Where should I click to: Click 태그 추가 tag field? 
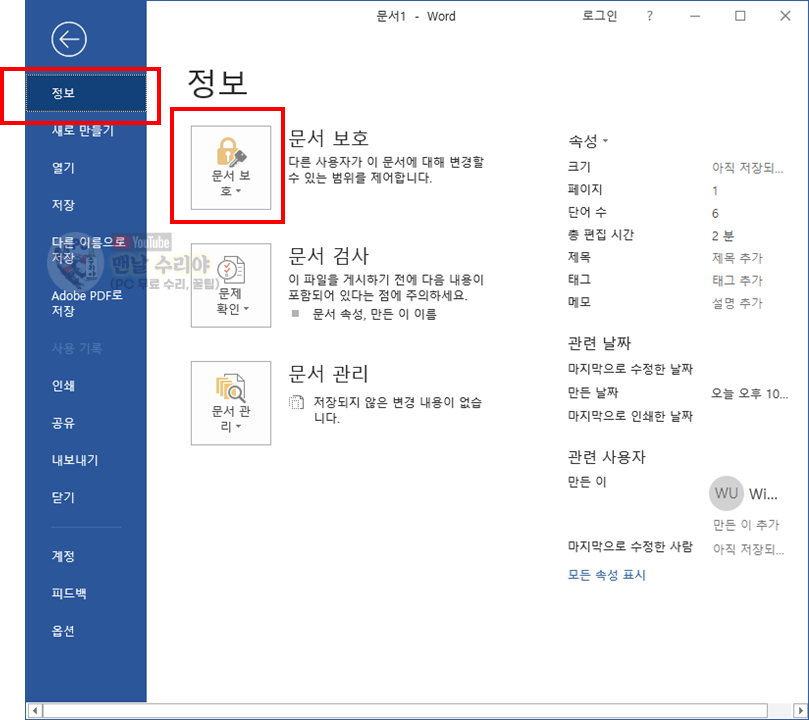click(737, 281)
